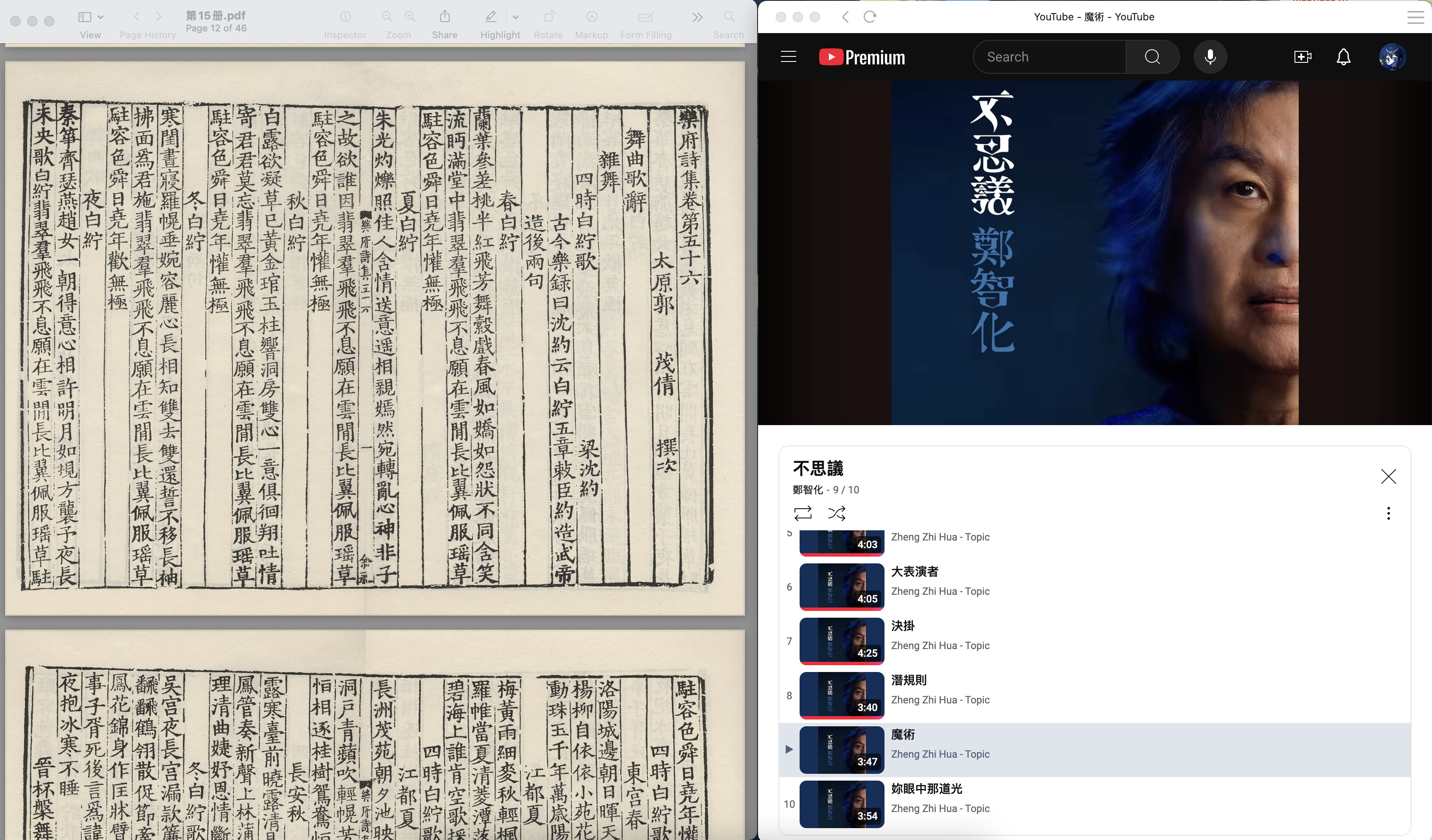
Task: Open browser window hamburger menu
Action: pyautogui.click(x=1415, y=17)
